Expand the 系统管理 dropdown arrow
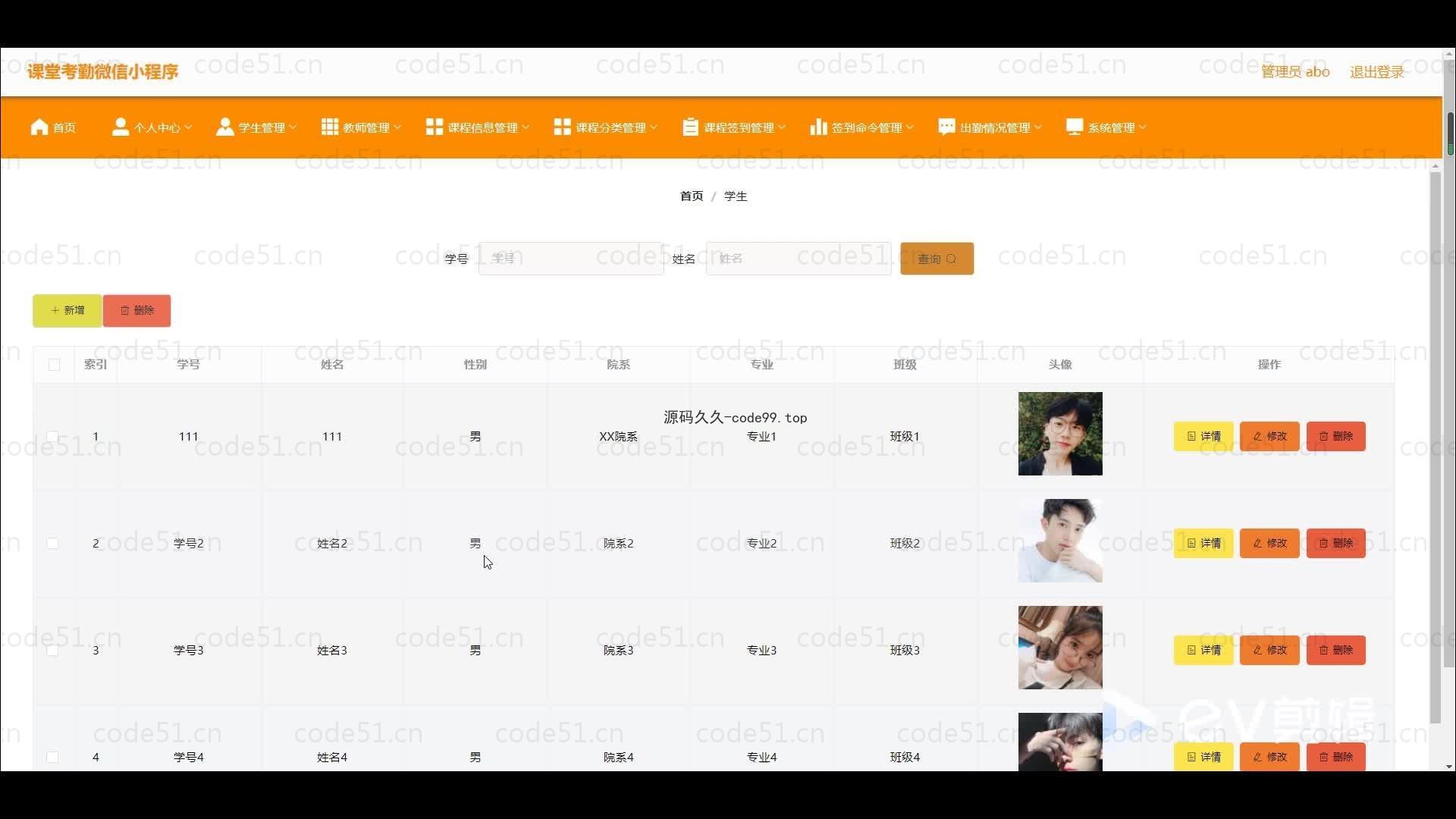This screenshot has height=819, width=1456. (x=1143, y=127)
